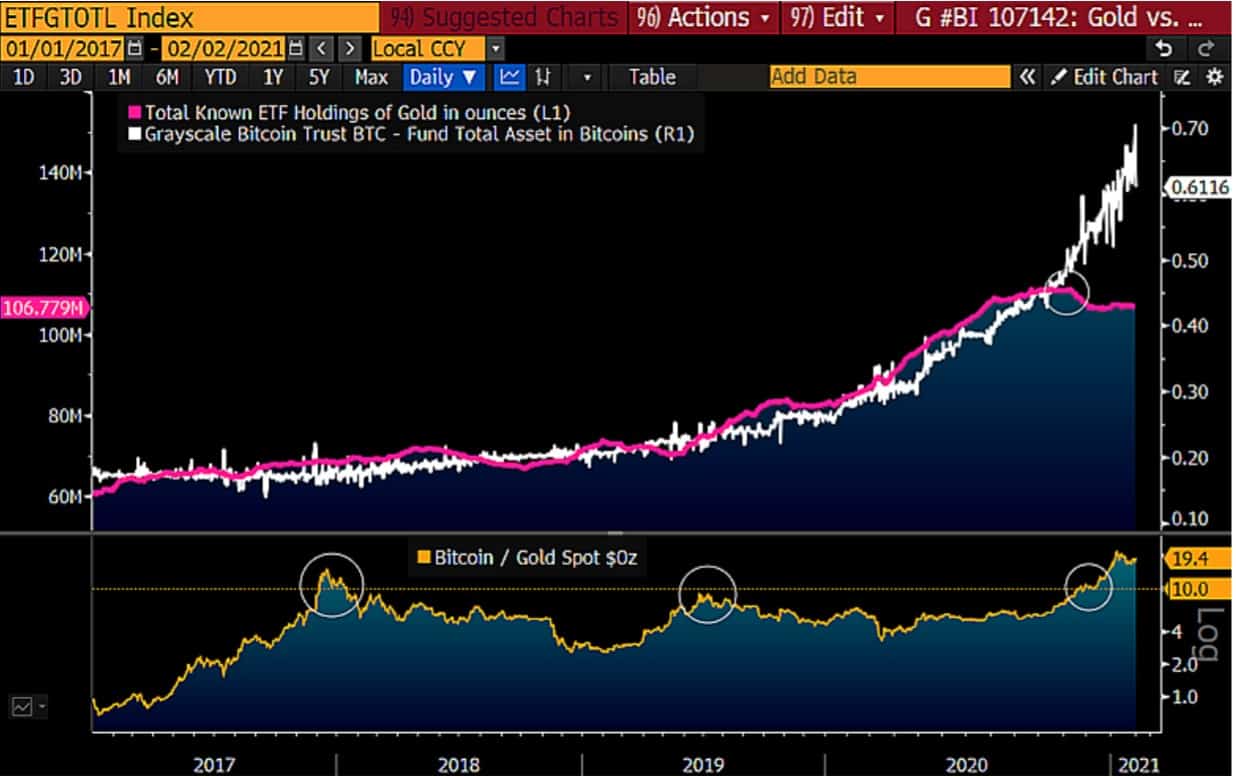Click the undo arrow at top right

pyautogui.click(x=1163, y=47)
